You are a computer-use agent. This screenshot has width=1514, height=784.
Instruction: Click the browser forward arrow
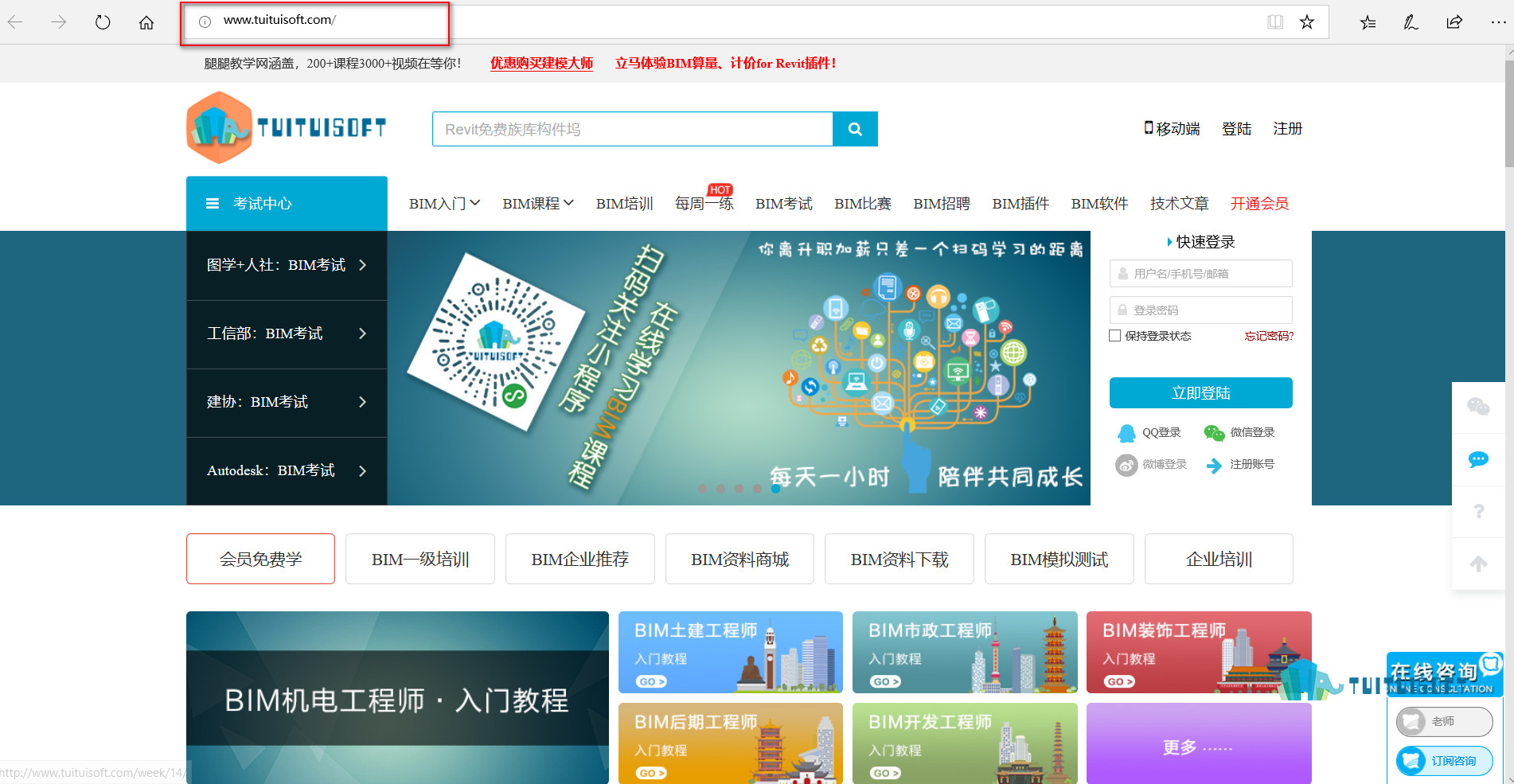pos(59,22)
